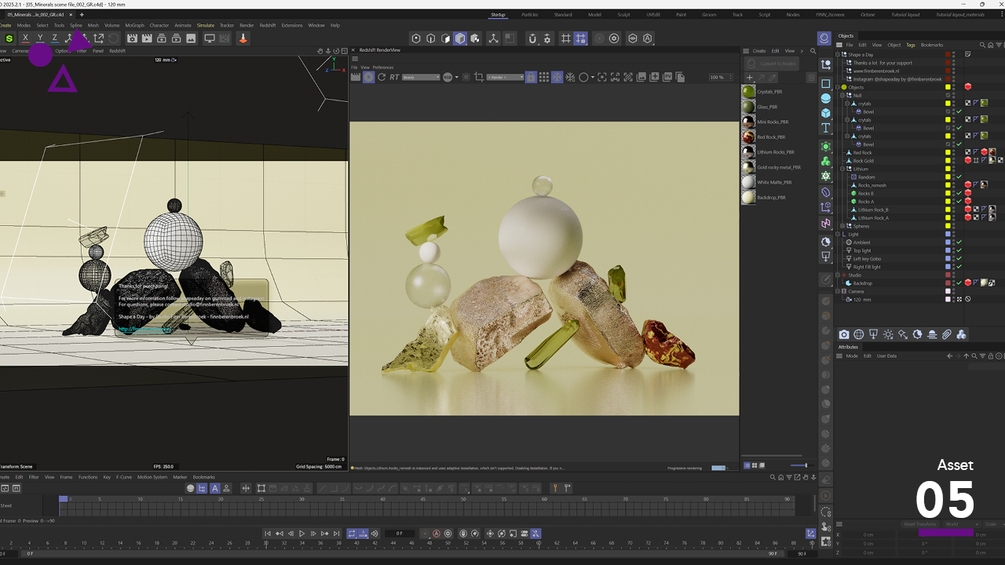
Task: Click the X-axis lock icon
Action: click(25, 38)
